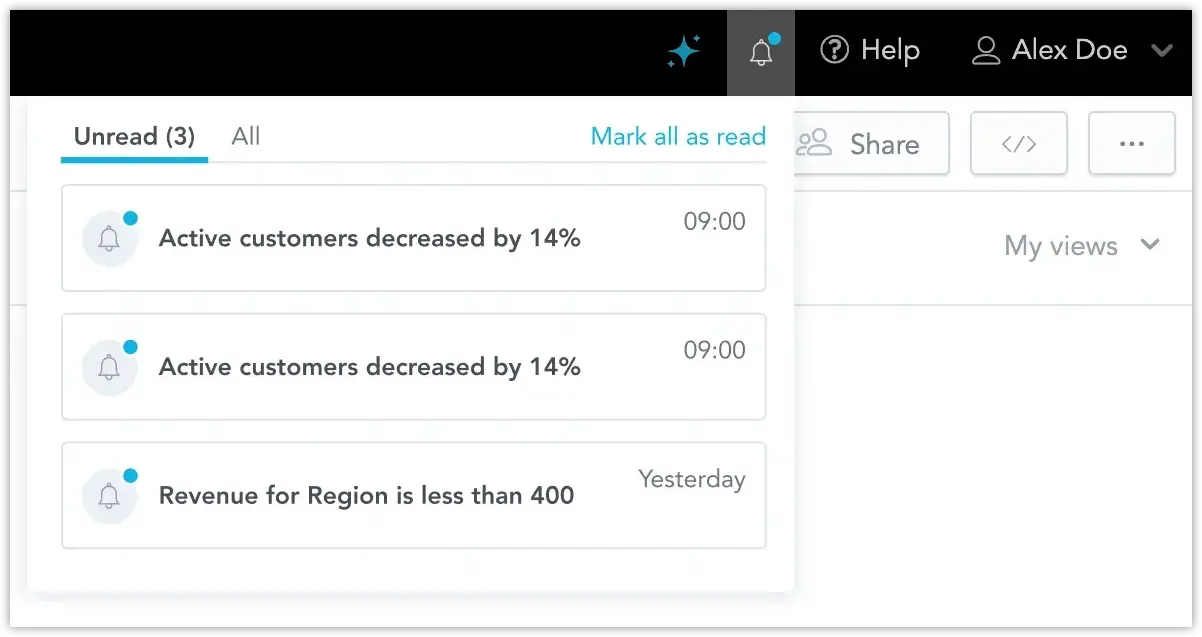
Task: Click the Share button
Action: click(x=868, y=145)
